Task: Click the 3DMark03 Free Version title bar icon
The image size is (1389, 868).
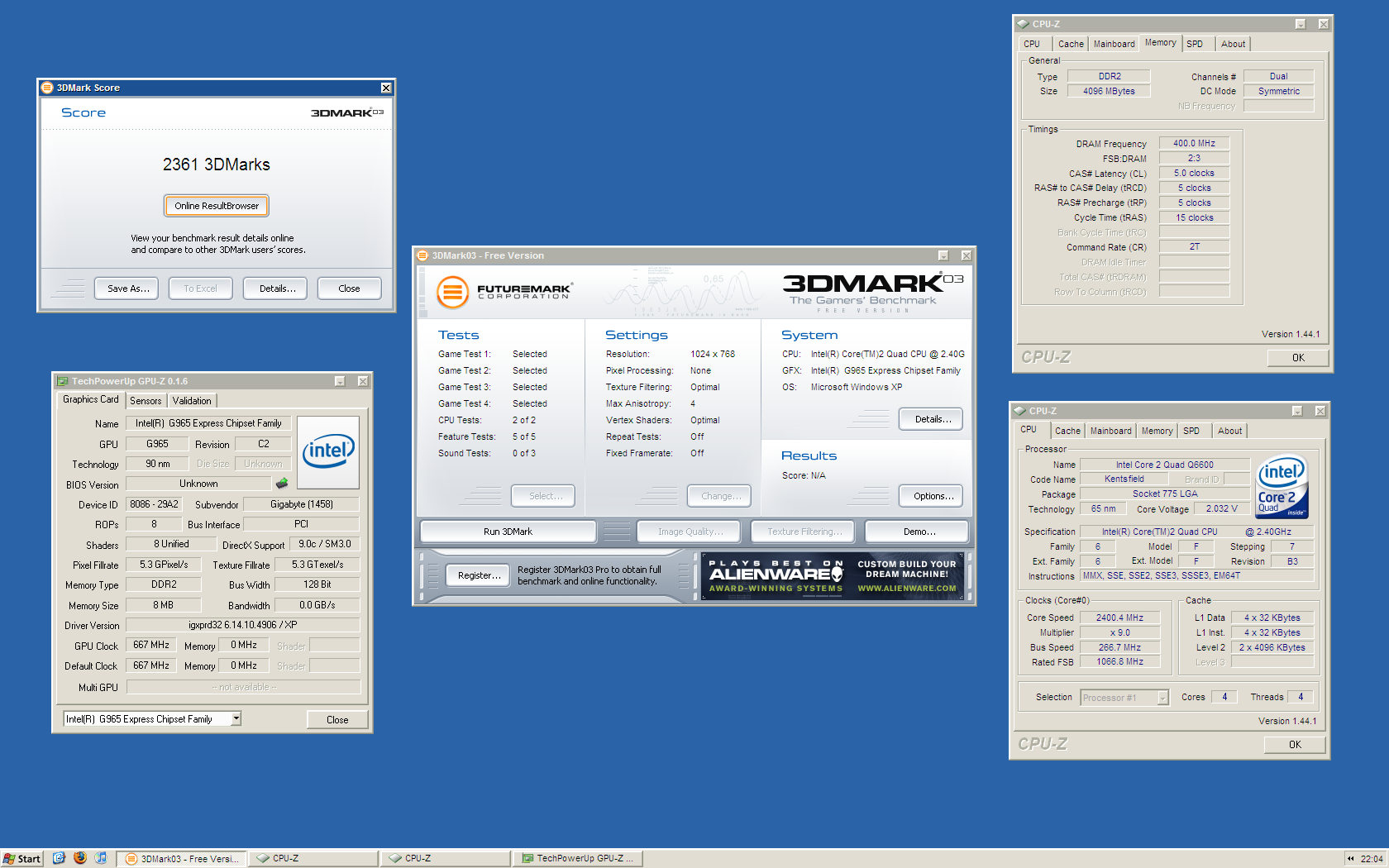Action: [422, 255]
